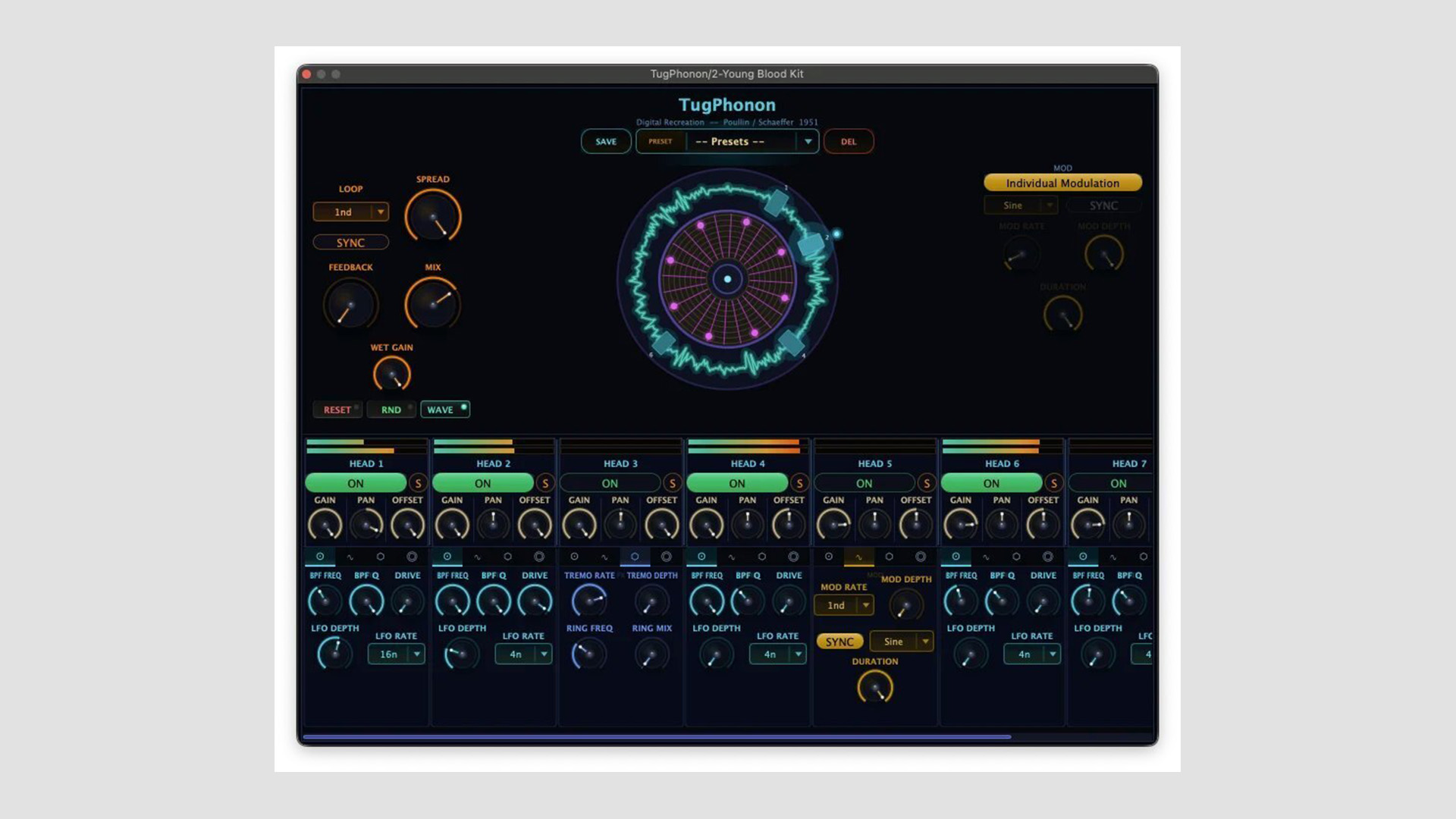Click the SAVE preset button
Viewport: 1456px width, 819px height.
coord(606,141)
